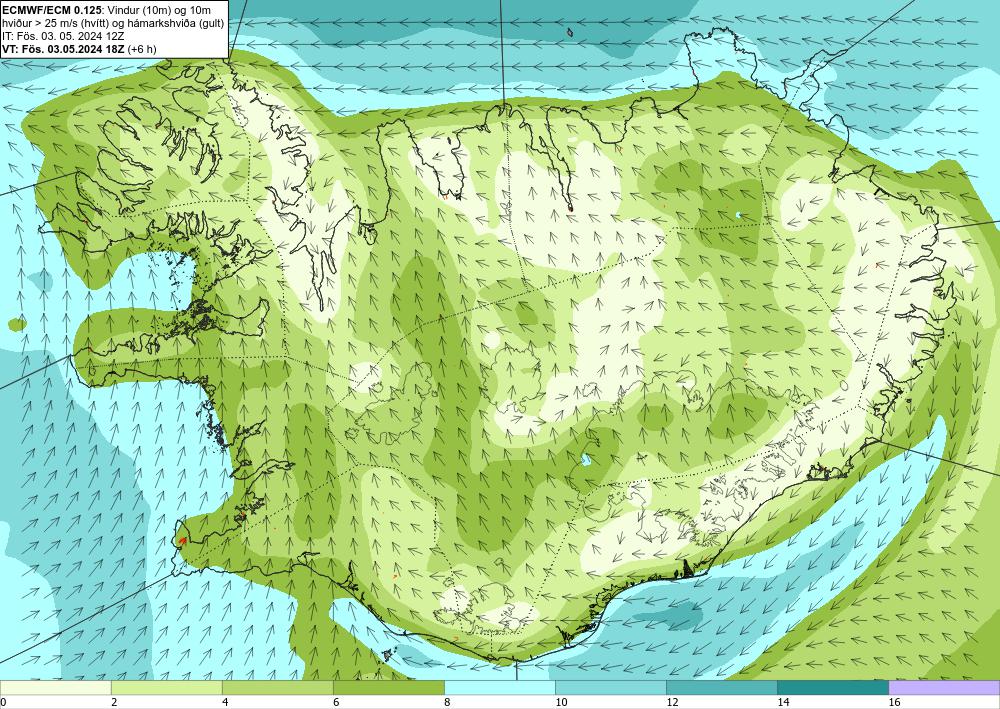Screen dimensions: 1000x709
Task: Click the "4" label on the scale
Action: tap(224, 702)
